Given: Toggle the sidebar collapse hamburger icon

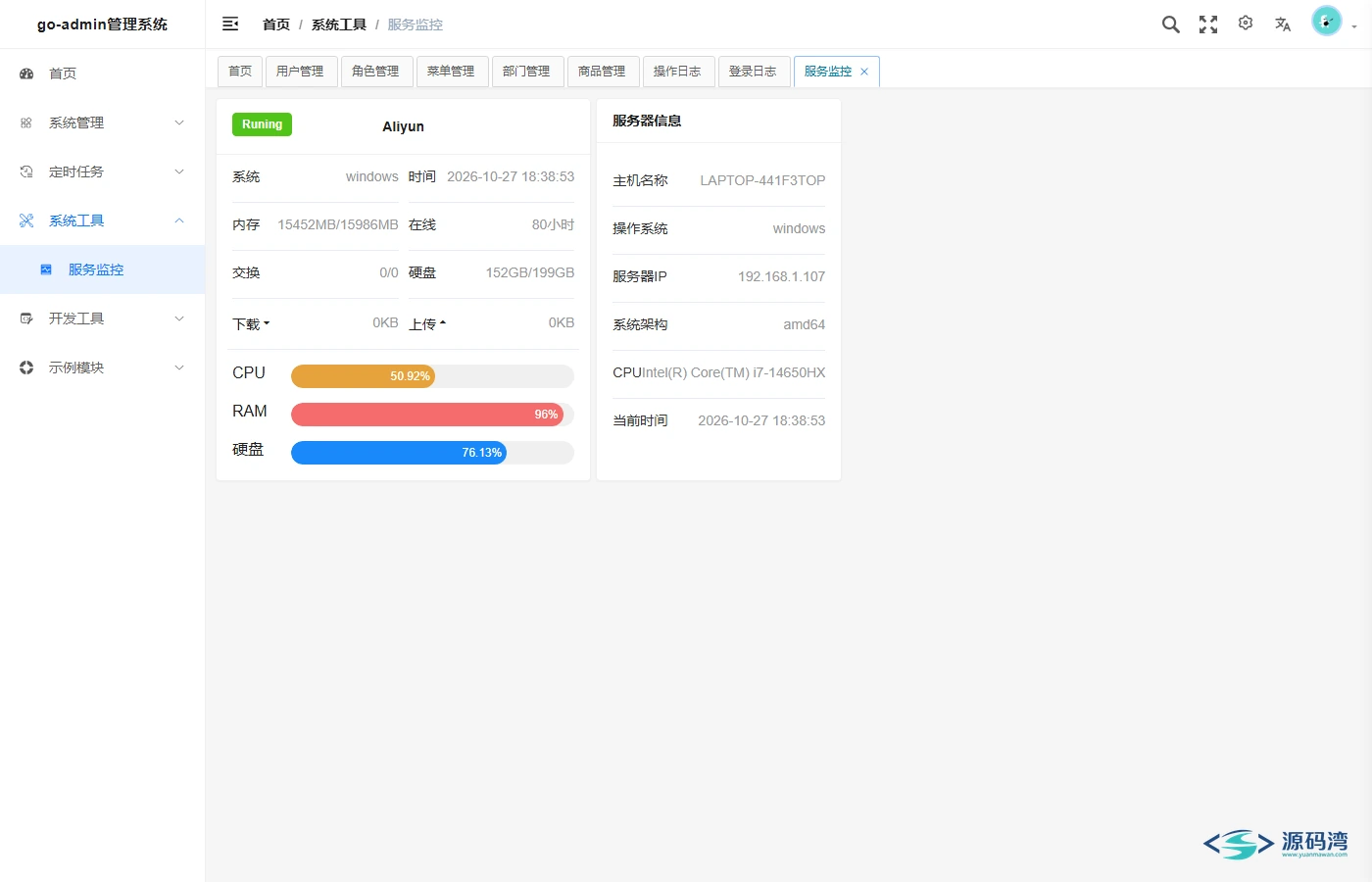Looking at the screenshot, I should point(230,24).
